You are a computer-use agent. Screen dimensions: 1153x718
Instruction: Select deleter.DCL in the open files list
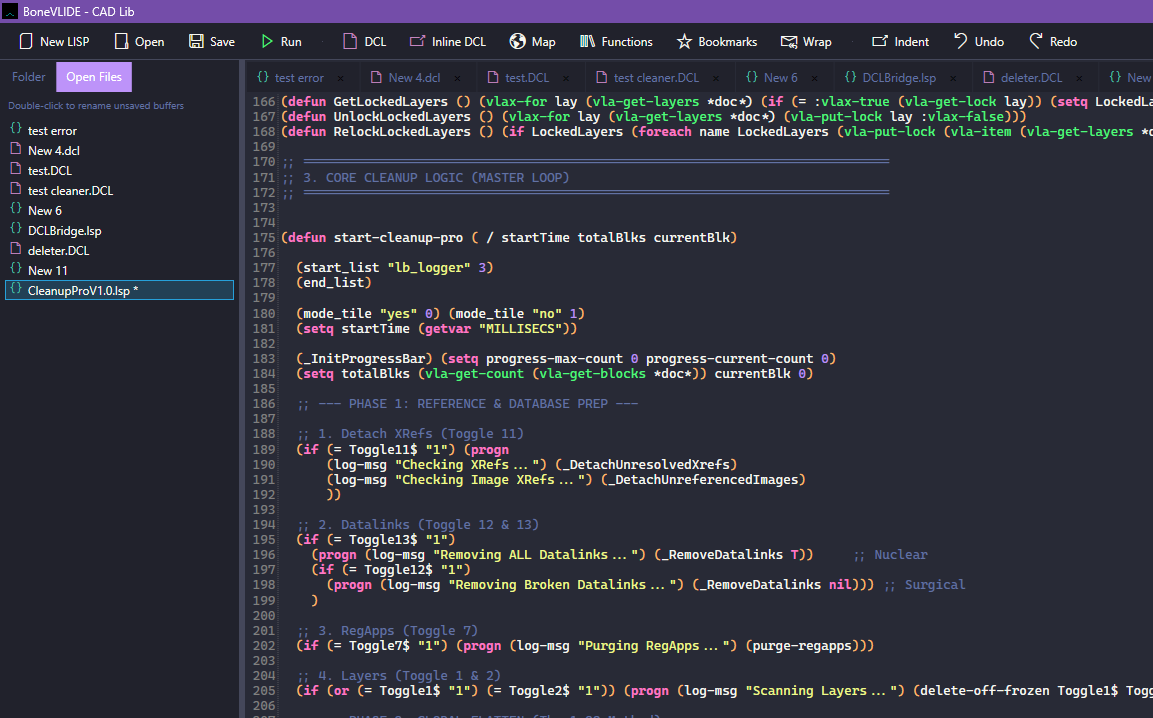click(119, 250)
